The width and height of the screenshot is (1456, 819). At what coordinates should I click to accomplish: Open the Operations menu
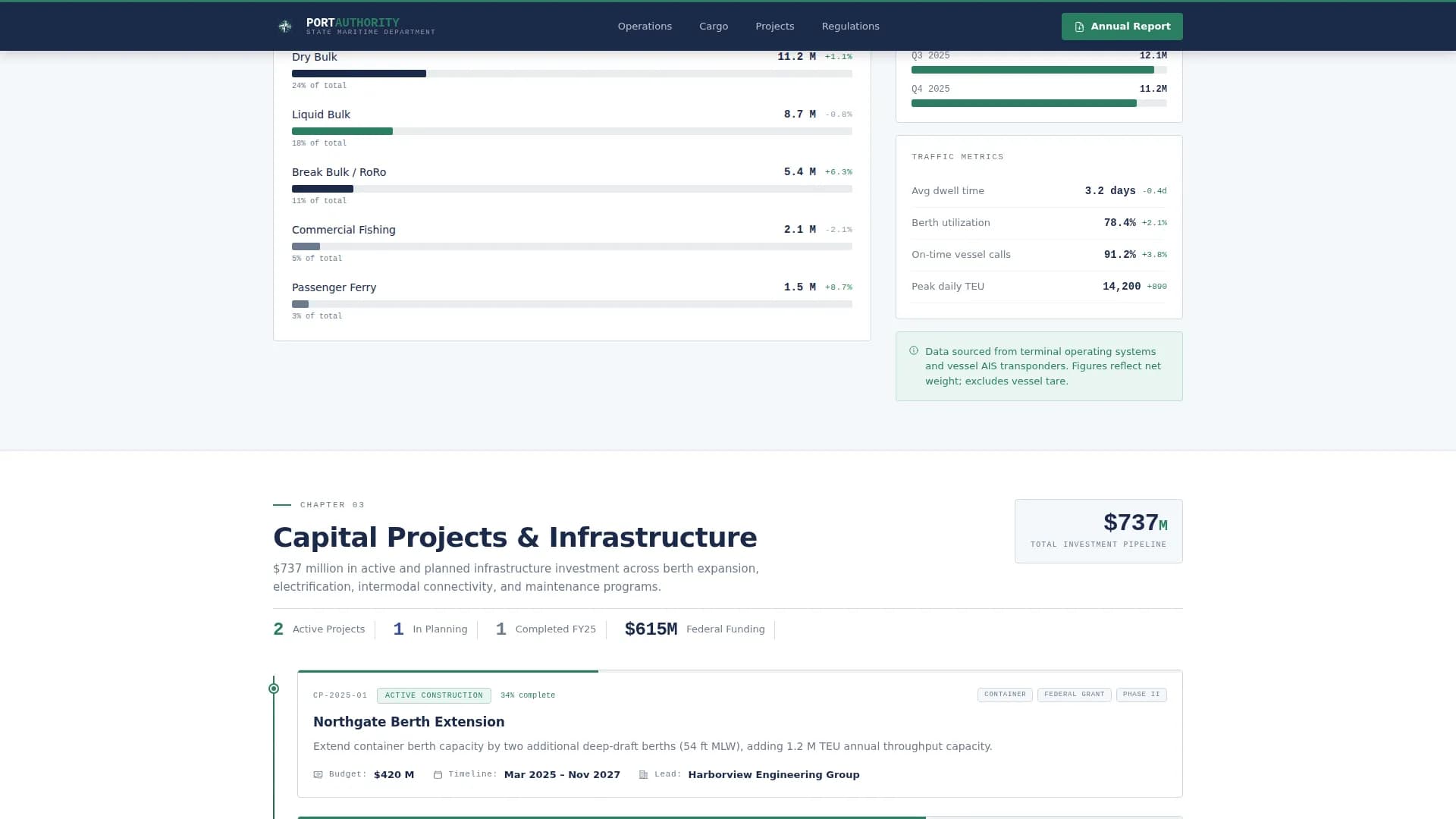pyautogui.click(x=645, y=27)
